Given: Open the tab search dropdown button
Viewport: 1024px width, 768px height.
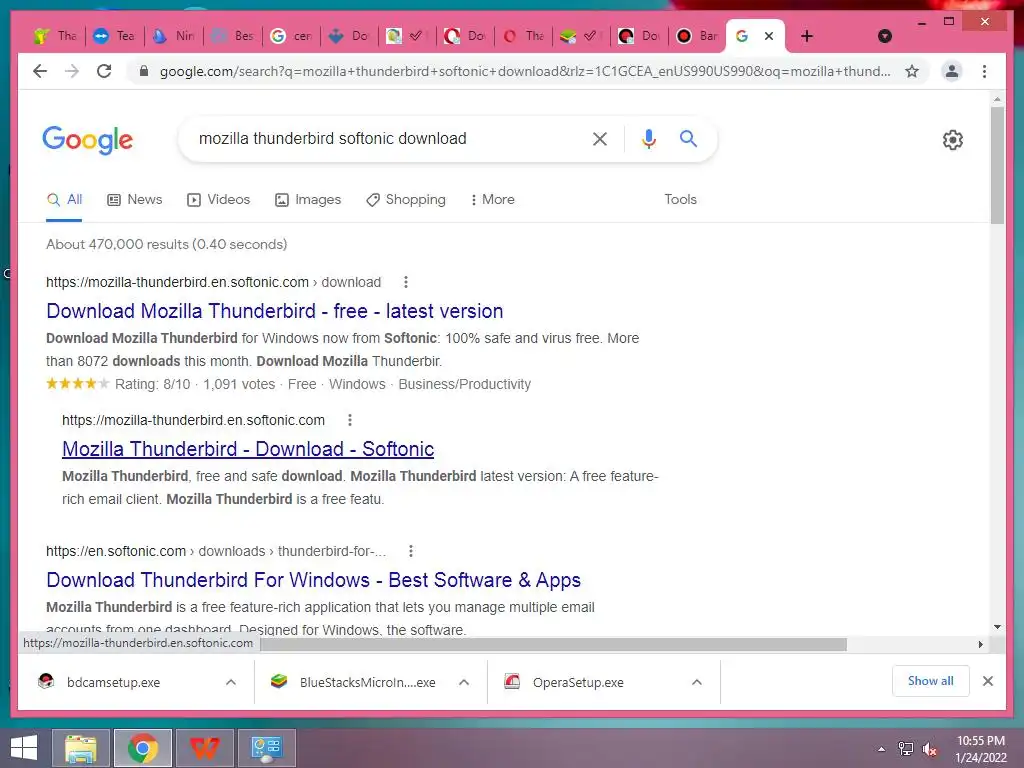Looking at the screenshot, I should (885, 36).
